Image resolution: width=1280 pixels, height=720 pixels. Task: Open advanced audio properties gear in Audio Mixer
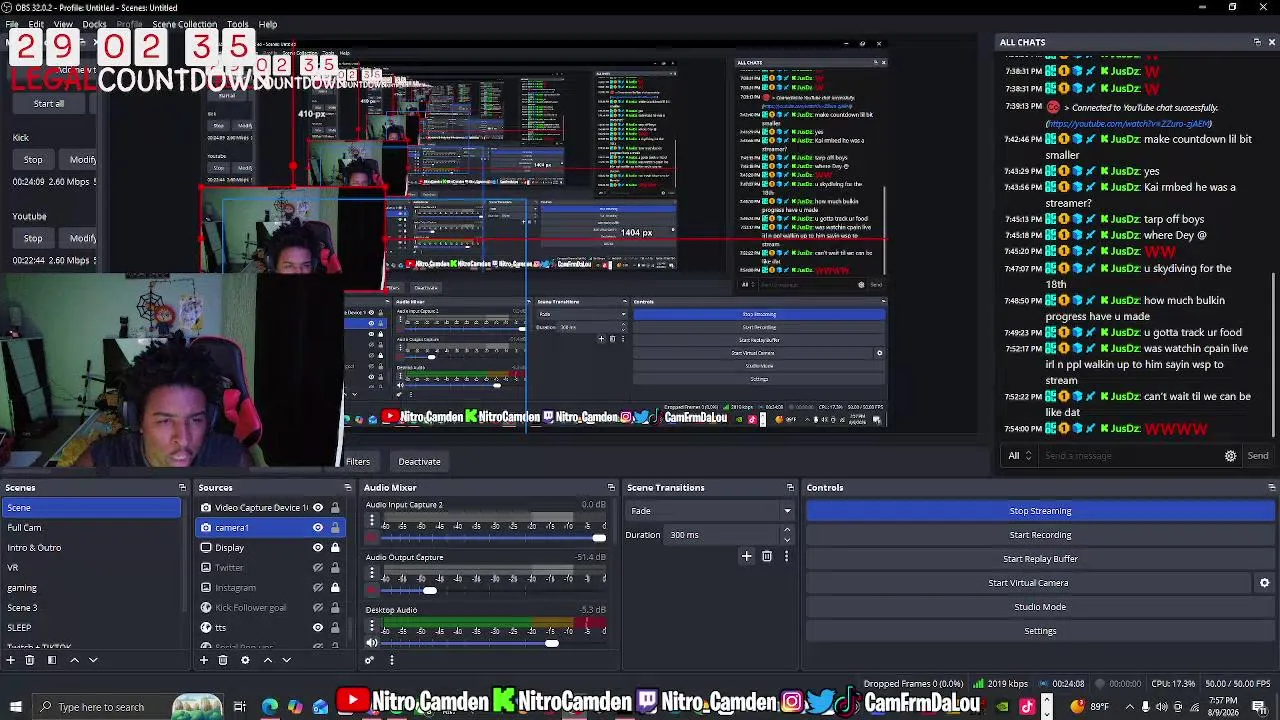click(369, 660)
